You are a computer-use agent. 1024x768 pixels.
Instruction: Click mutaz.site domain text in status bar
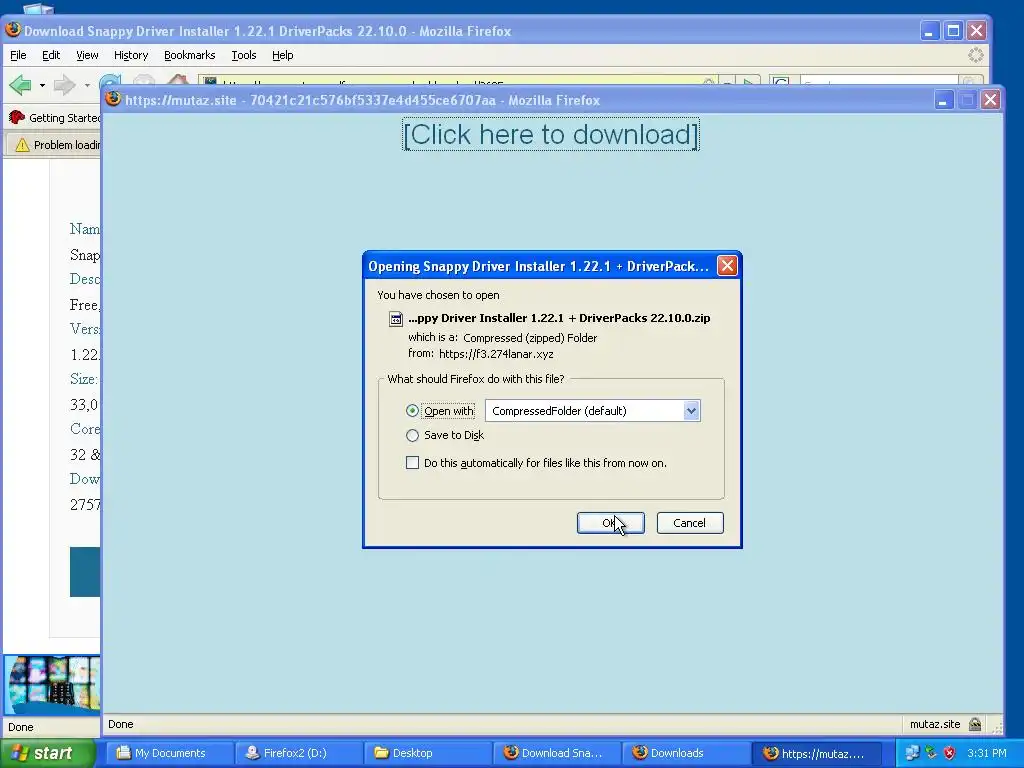pos(935,724)
